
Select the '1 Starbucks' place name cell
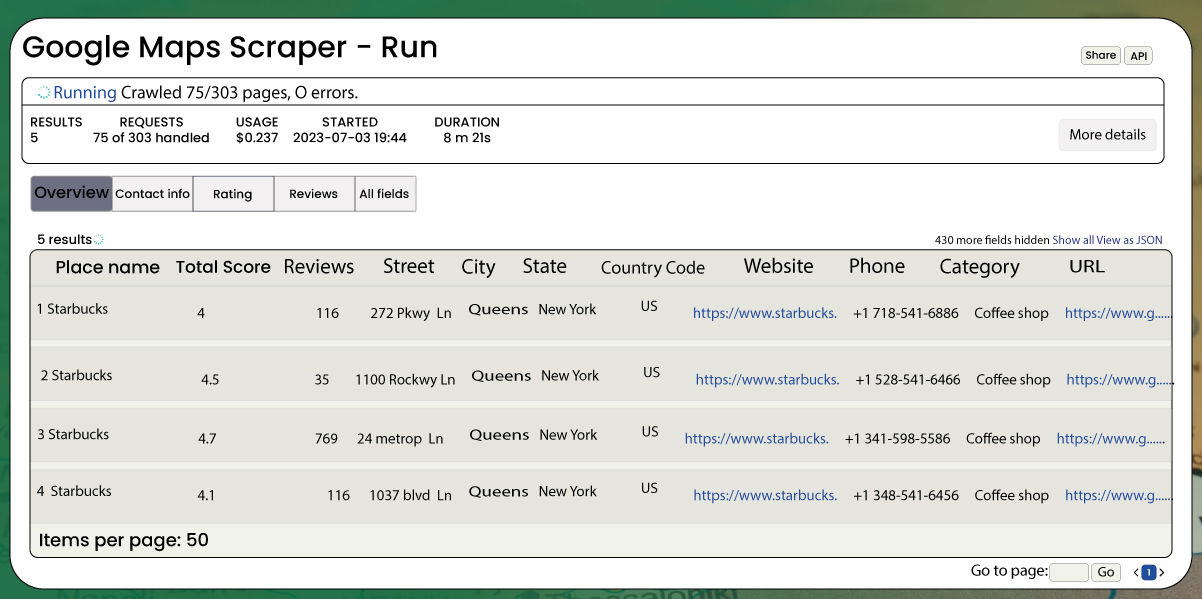(x=73, y=309)
